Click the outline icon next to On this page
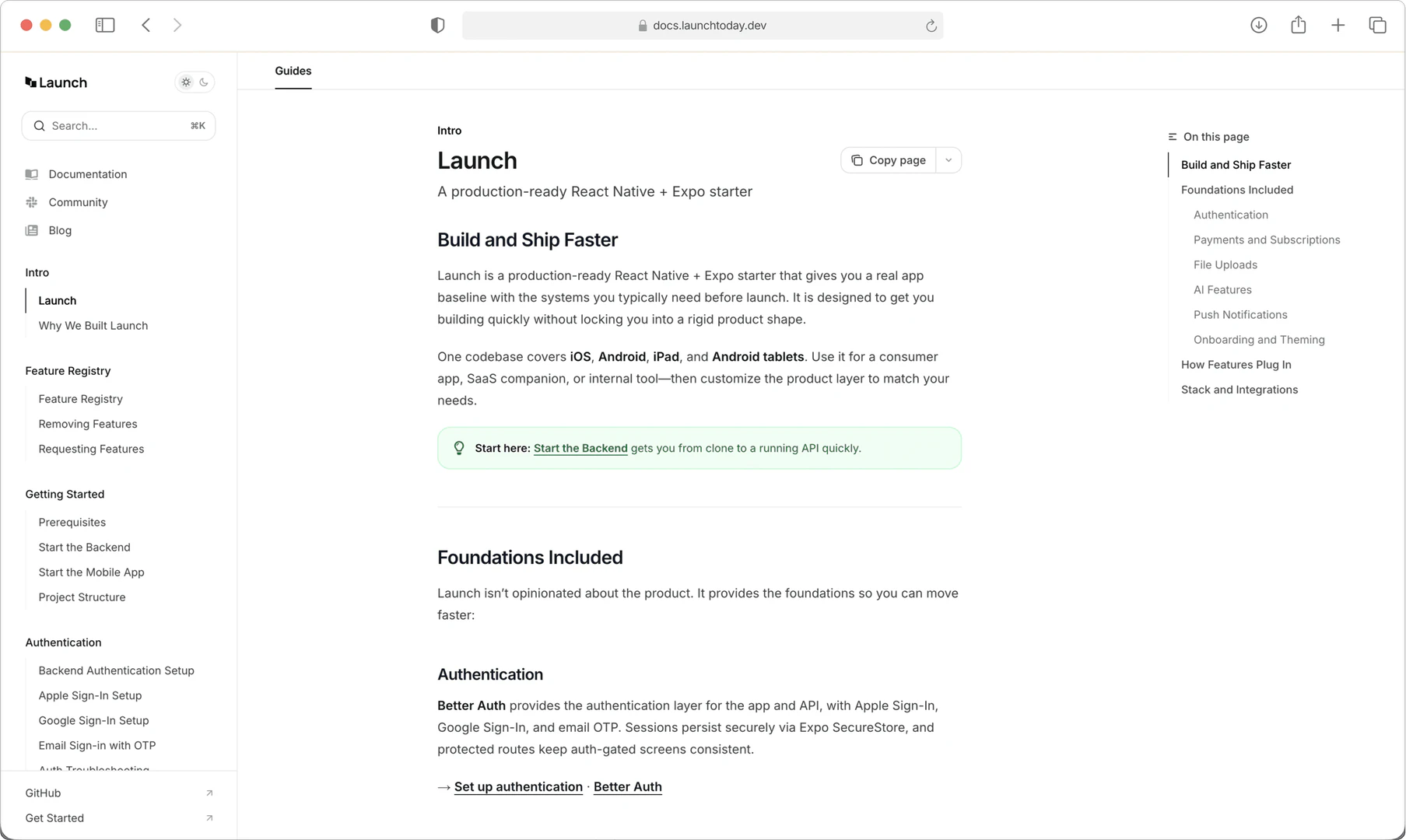The height and width of the screenshot is (840, 1406). point(1172,136)
